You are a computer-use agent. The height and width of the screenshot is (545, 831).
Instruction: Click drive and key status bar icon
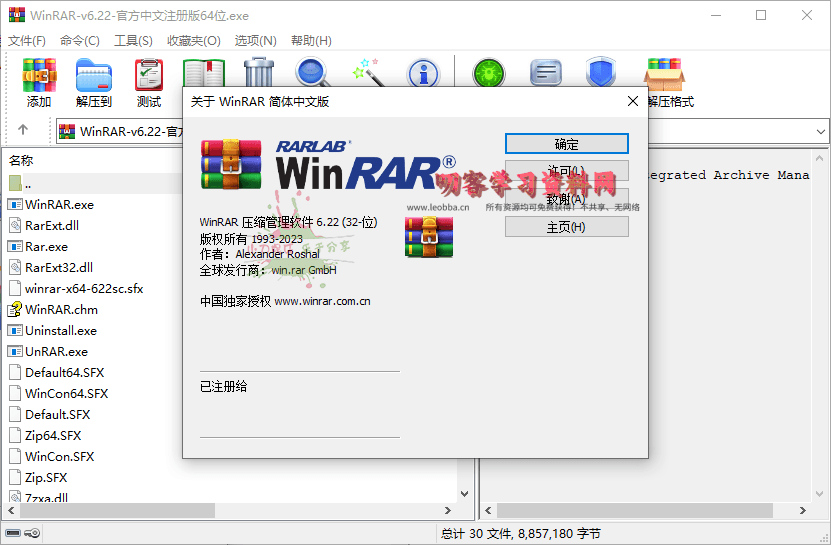pos(23,533)
